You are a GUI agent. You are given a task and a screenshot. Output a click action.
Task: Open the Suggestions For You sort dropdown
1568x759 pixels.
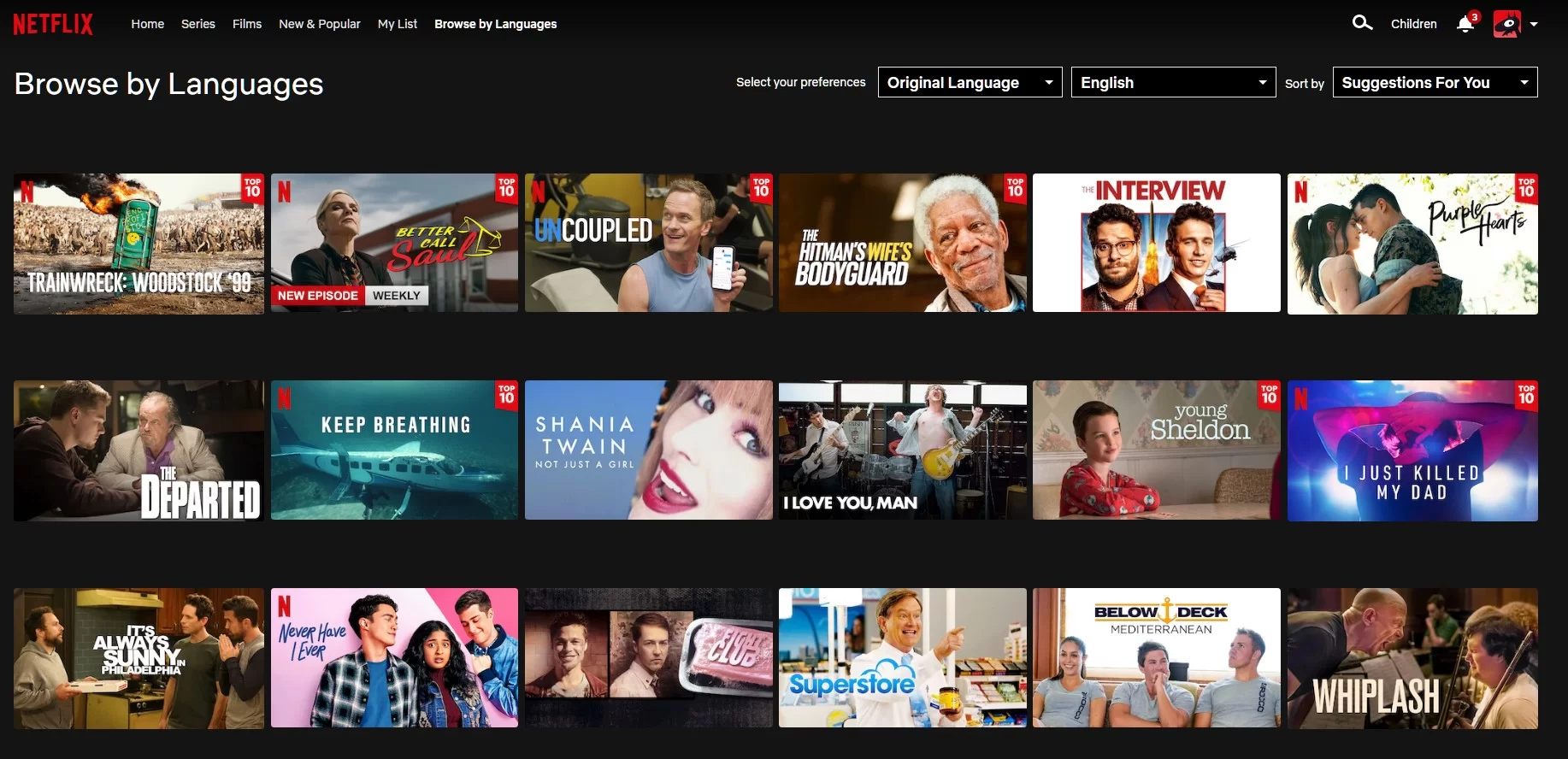1435,82
